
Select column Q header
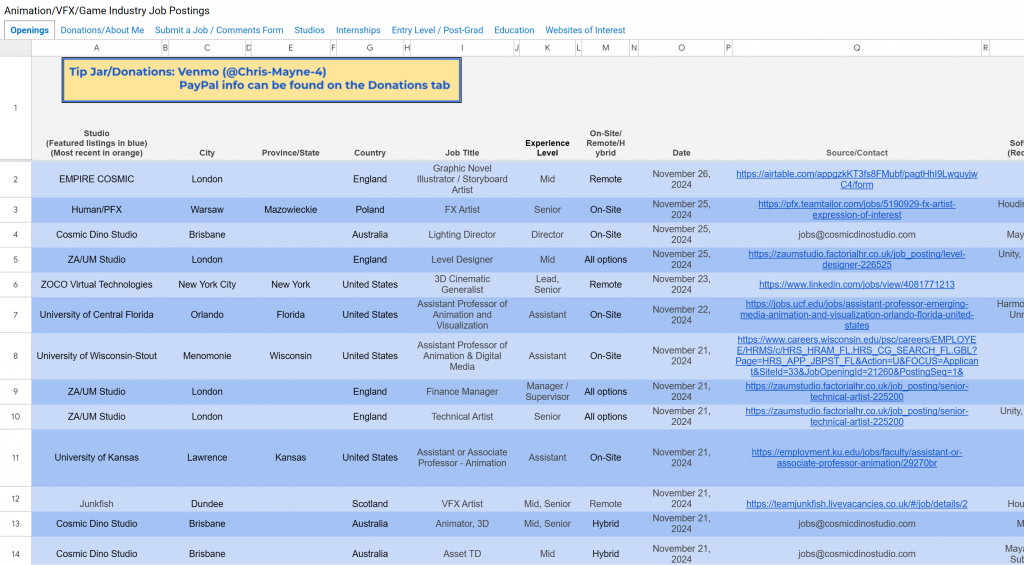click(856, 48)
